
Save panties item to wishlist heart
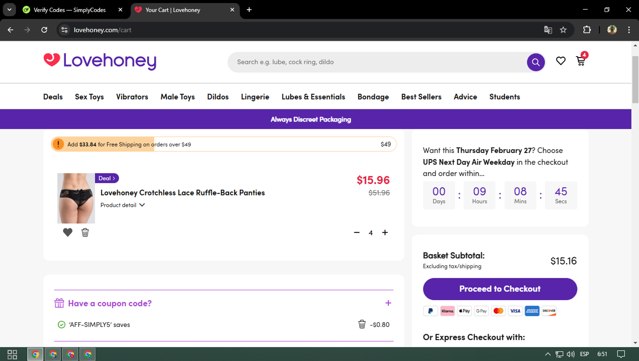pyautogui.click(x=68, y=232)
